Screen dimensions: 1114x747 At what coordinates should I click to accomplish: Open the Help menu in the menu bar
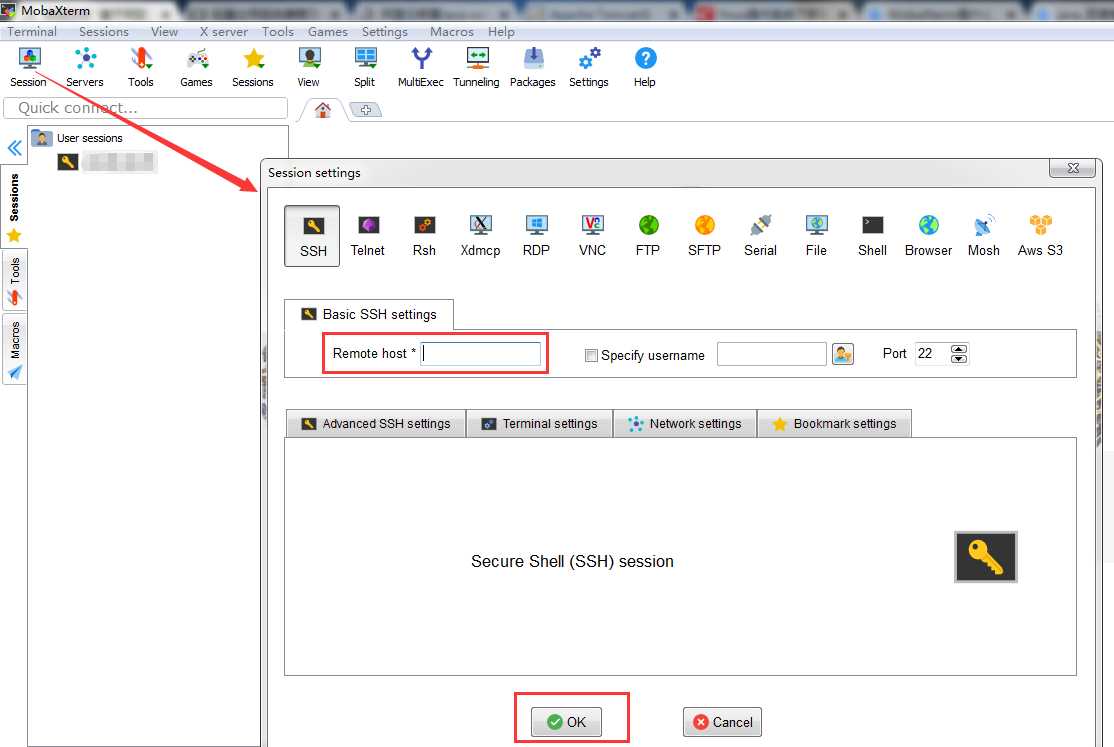[501, 32]
